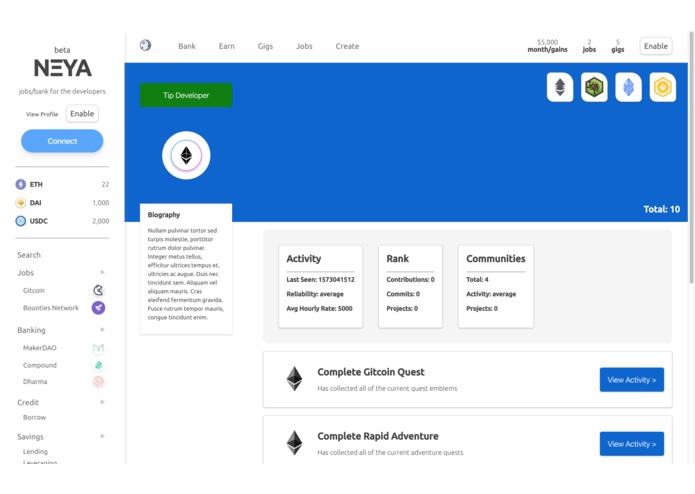Click the ETH balance value 22
This screenshot has height=494, width=695.
(x=105, y=184)
